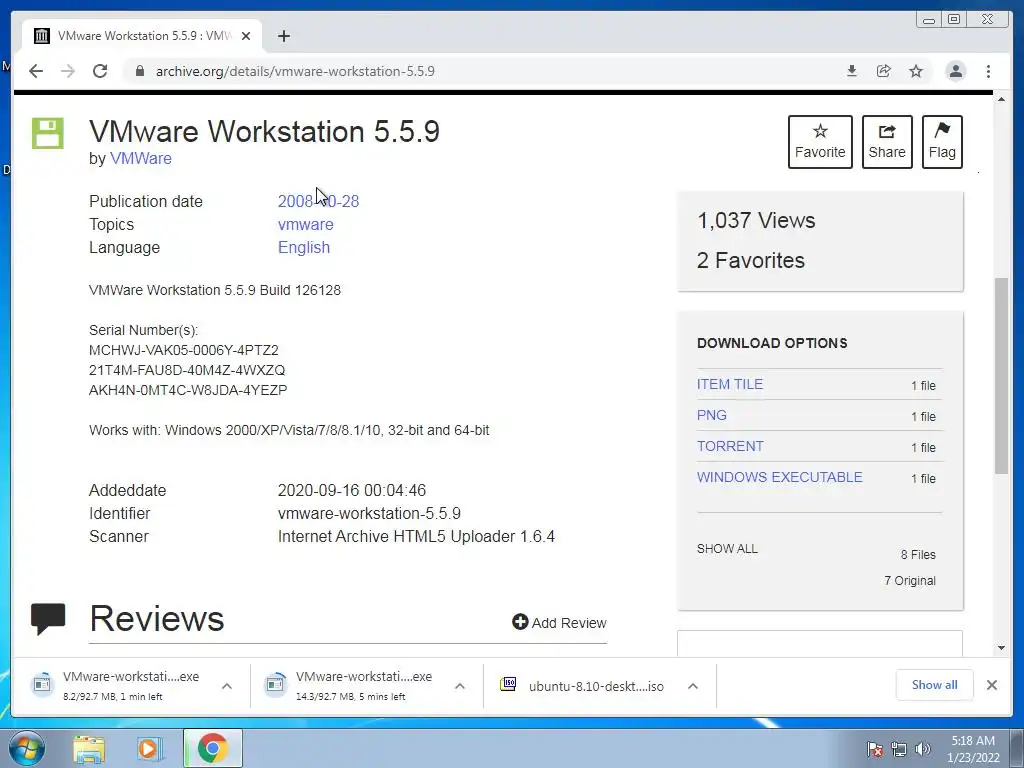
Task: Show all downloads
Action: (935, 684)
